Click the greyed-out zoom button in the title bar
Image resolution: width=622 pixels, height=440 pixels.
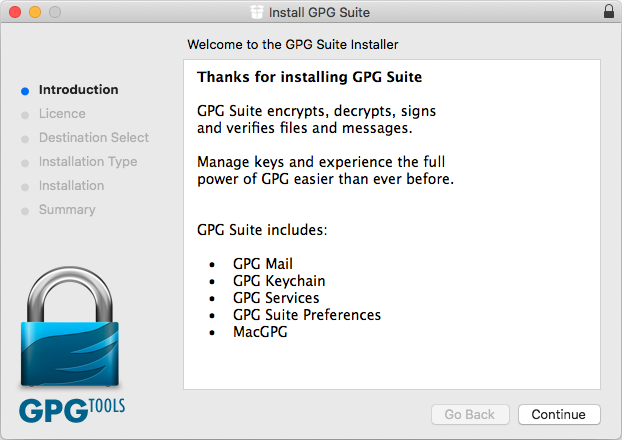pyautogui.click(x=55, y=12)
